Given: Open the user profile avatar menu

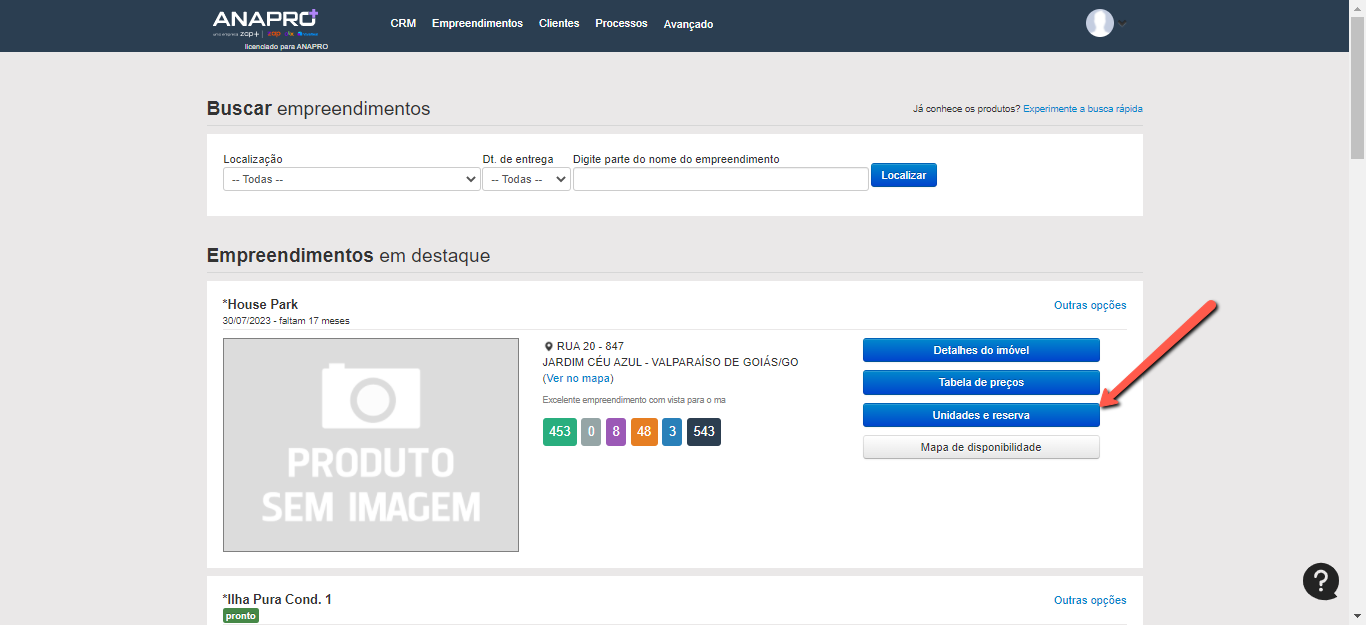Looking at the screenshot, I should (x=1100, y=23).
